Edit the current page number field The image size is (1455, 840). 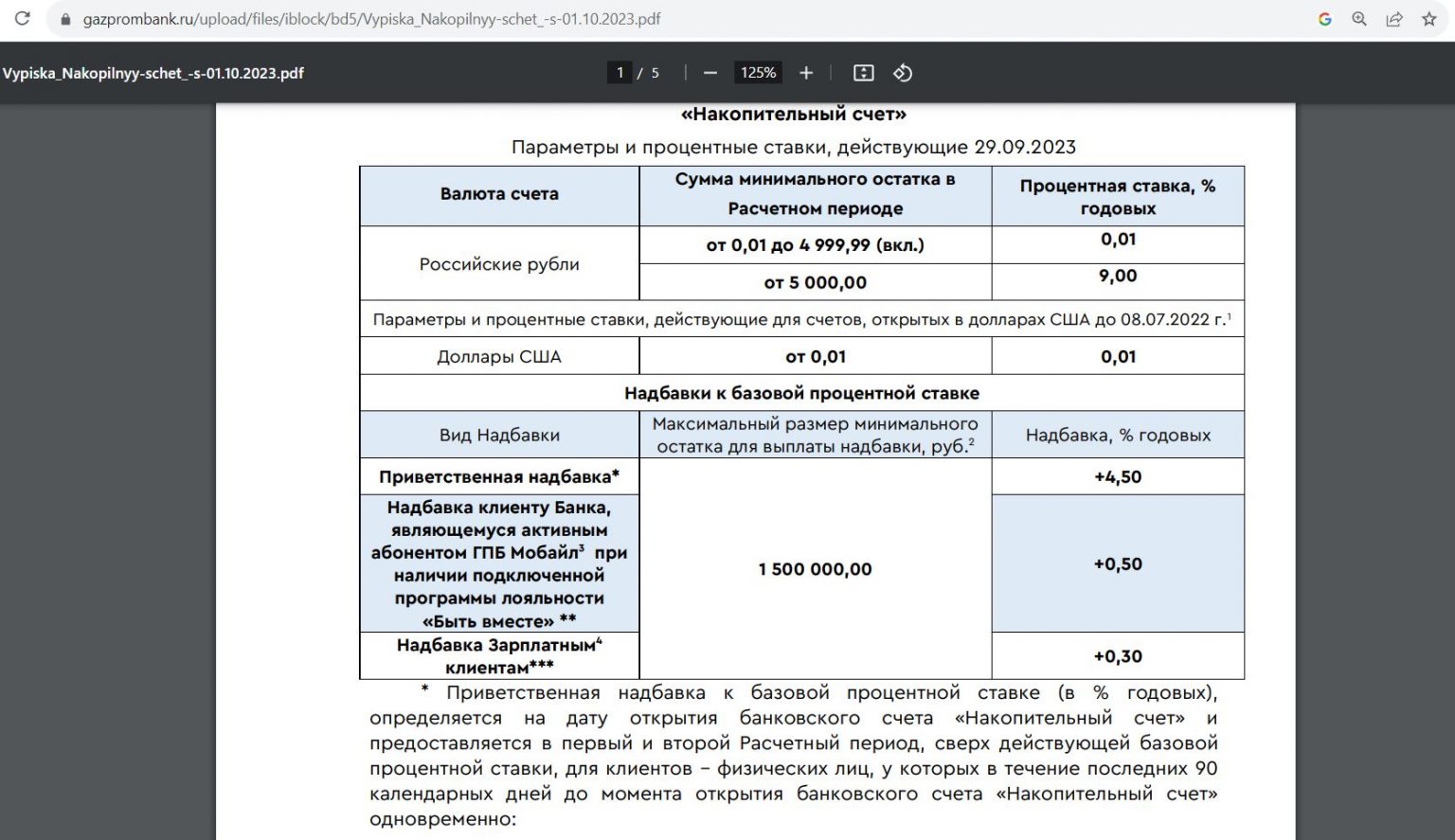[620, 73]
